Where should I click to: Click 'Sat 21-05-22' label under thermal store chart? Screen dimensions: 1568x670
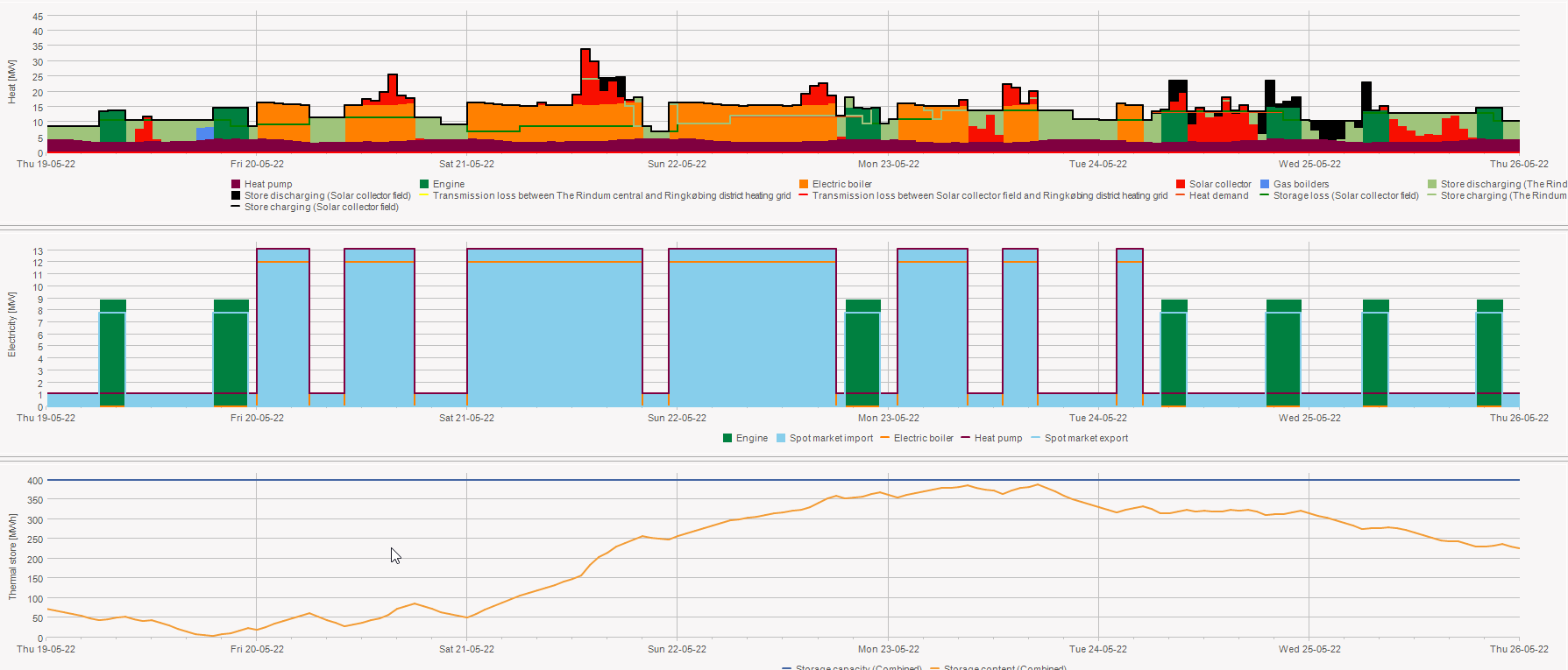pos(466,649)
